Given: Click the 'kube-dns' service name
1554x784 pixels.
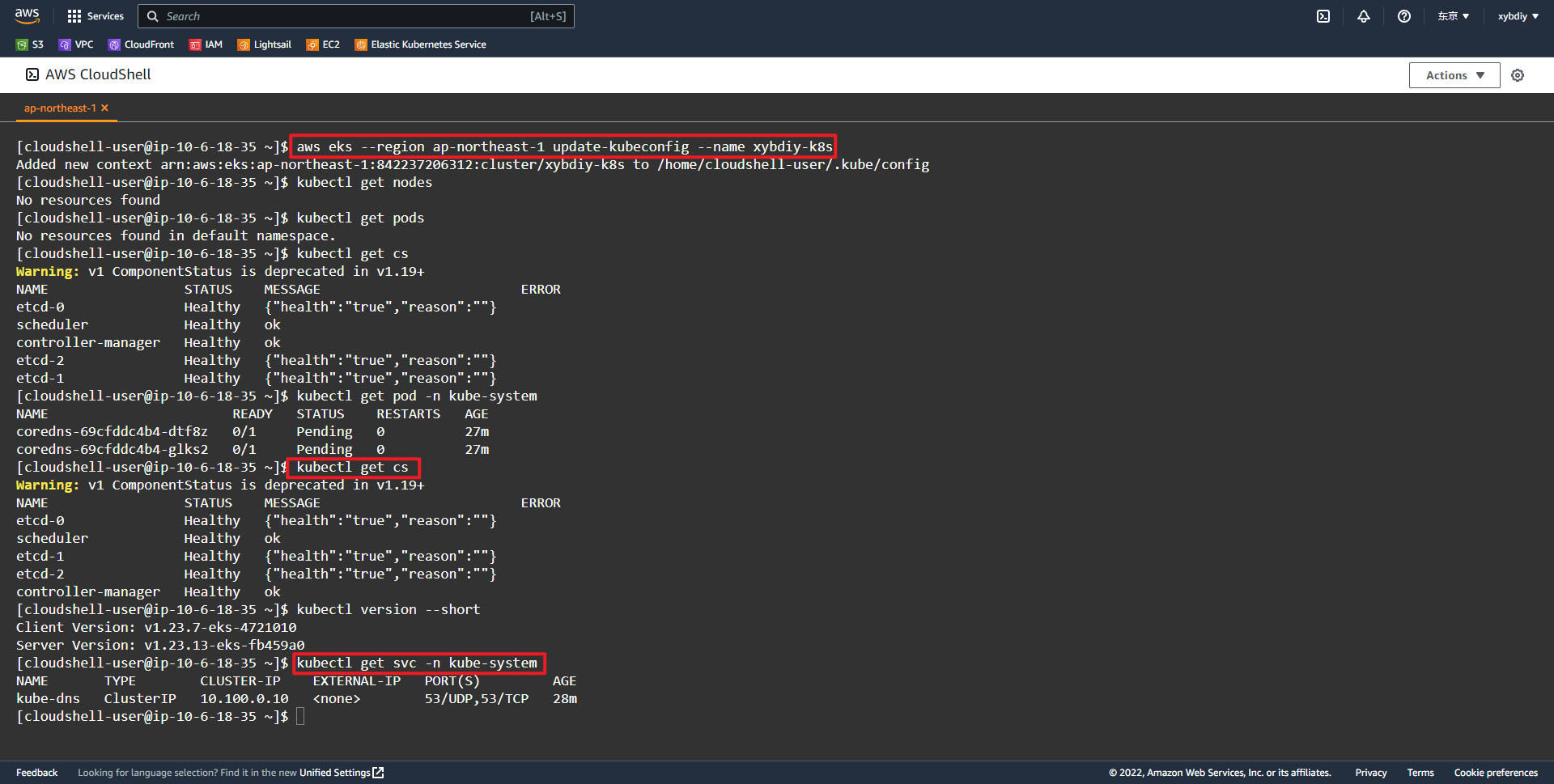Looking at the screenshot, I should pos(48,698).
